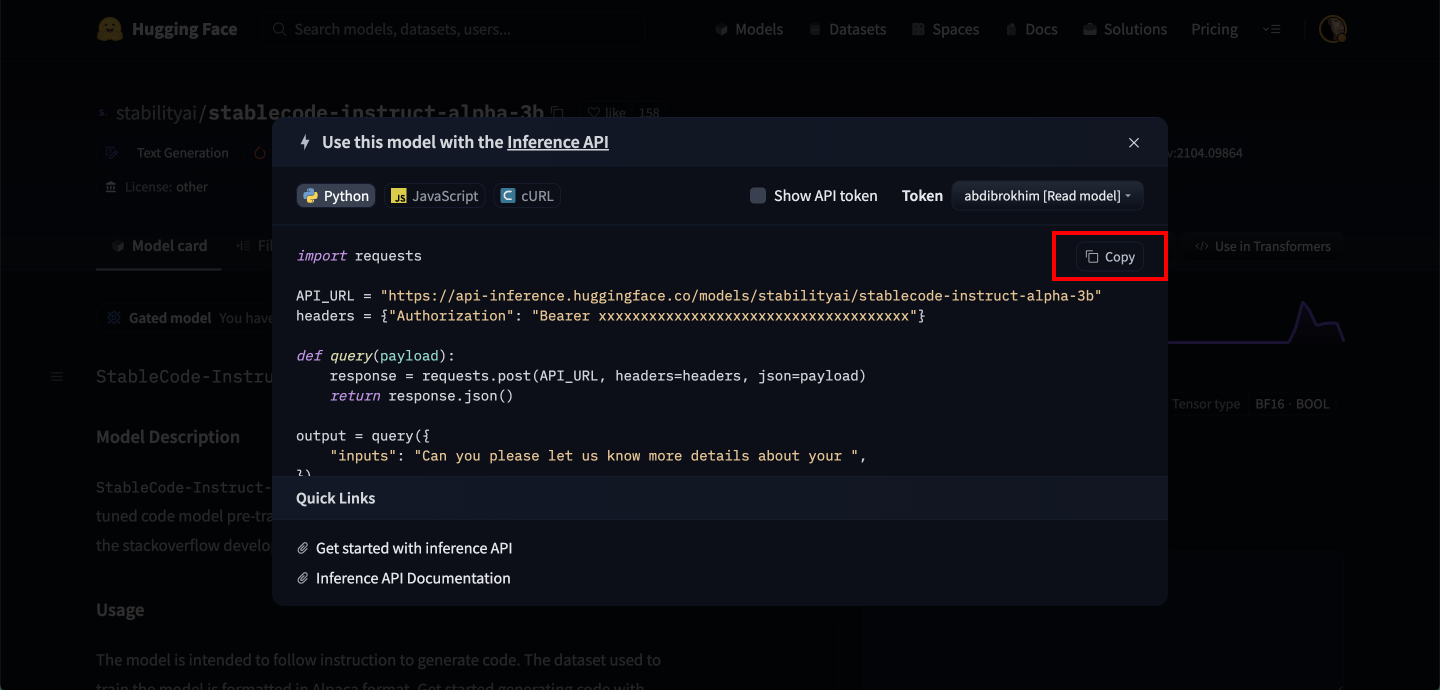Click the License: other tag
The width and height of the screenshot is (1440, 690).
click(x=157, y=187)
